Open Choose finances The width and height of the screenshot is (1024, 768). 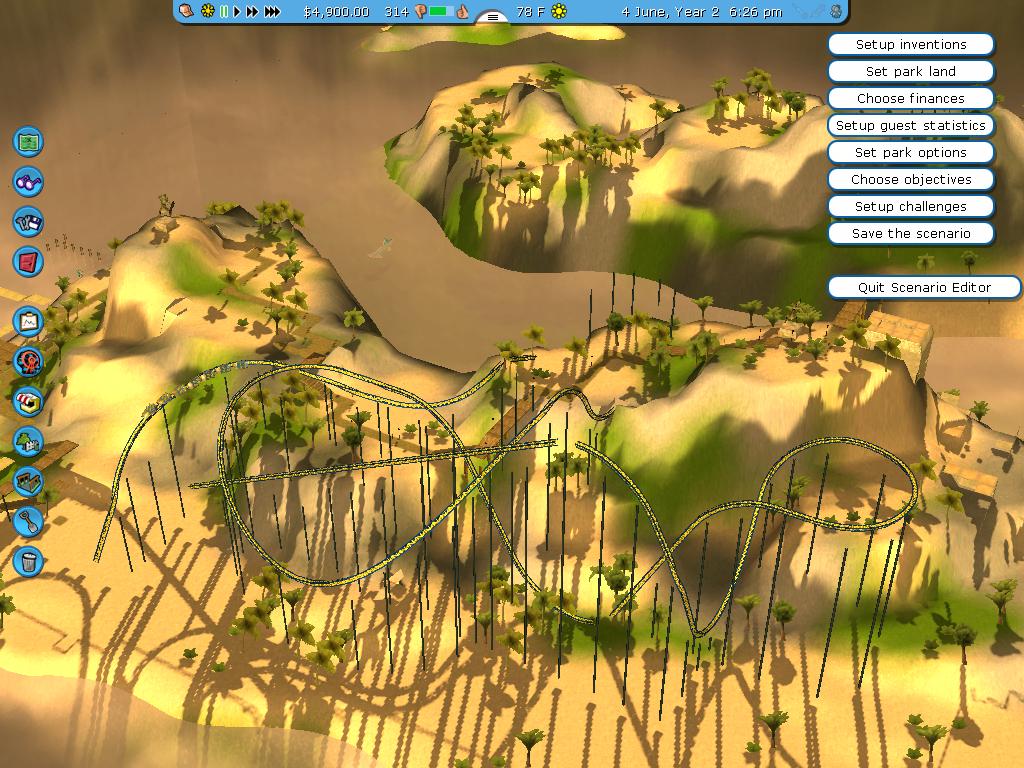pos(911,98)
